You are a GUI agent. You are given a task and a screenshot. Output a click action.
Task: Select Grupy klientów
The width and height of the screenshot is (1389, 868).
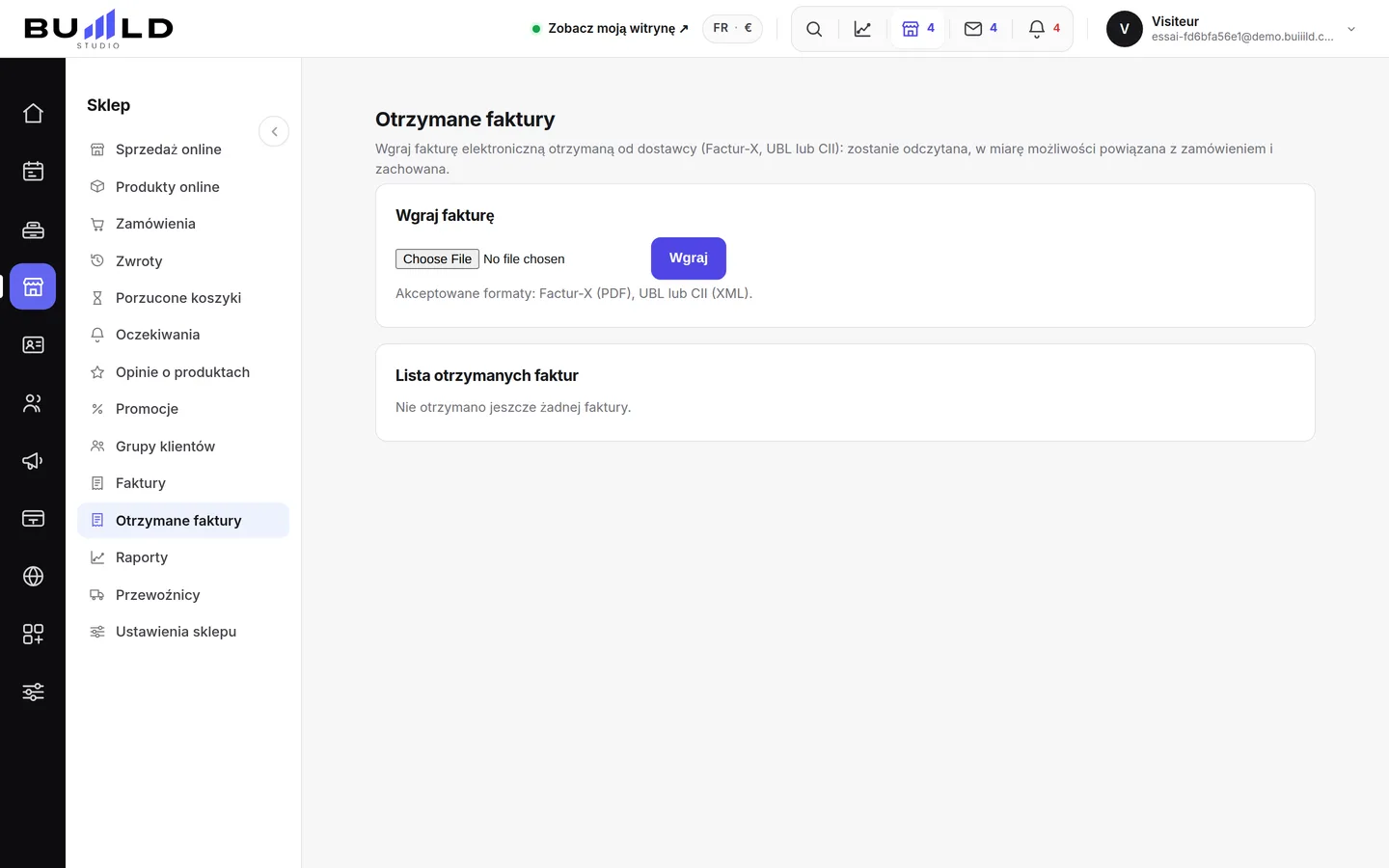183,447
